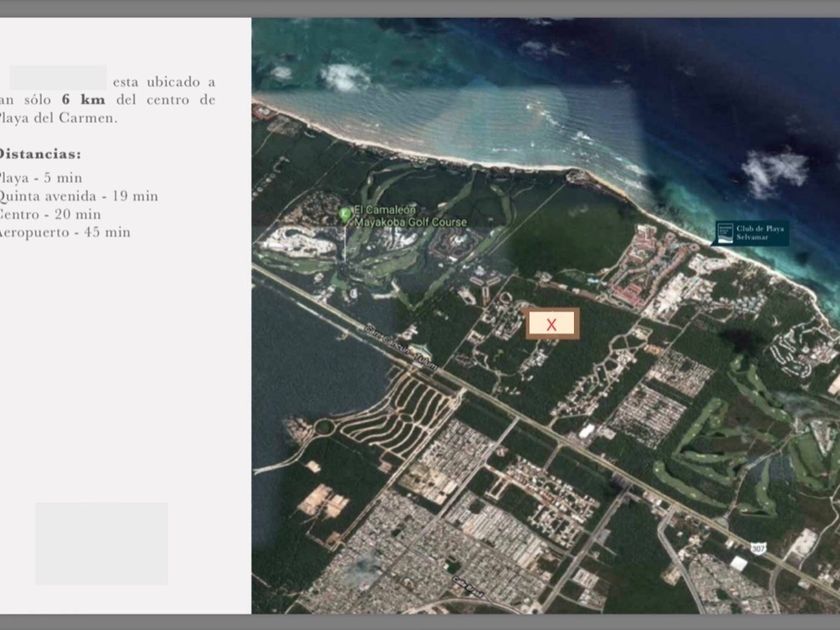Click the red X property marker
This screenshot has width=840, height=630.
tap(552, 324)
